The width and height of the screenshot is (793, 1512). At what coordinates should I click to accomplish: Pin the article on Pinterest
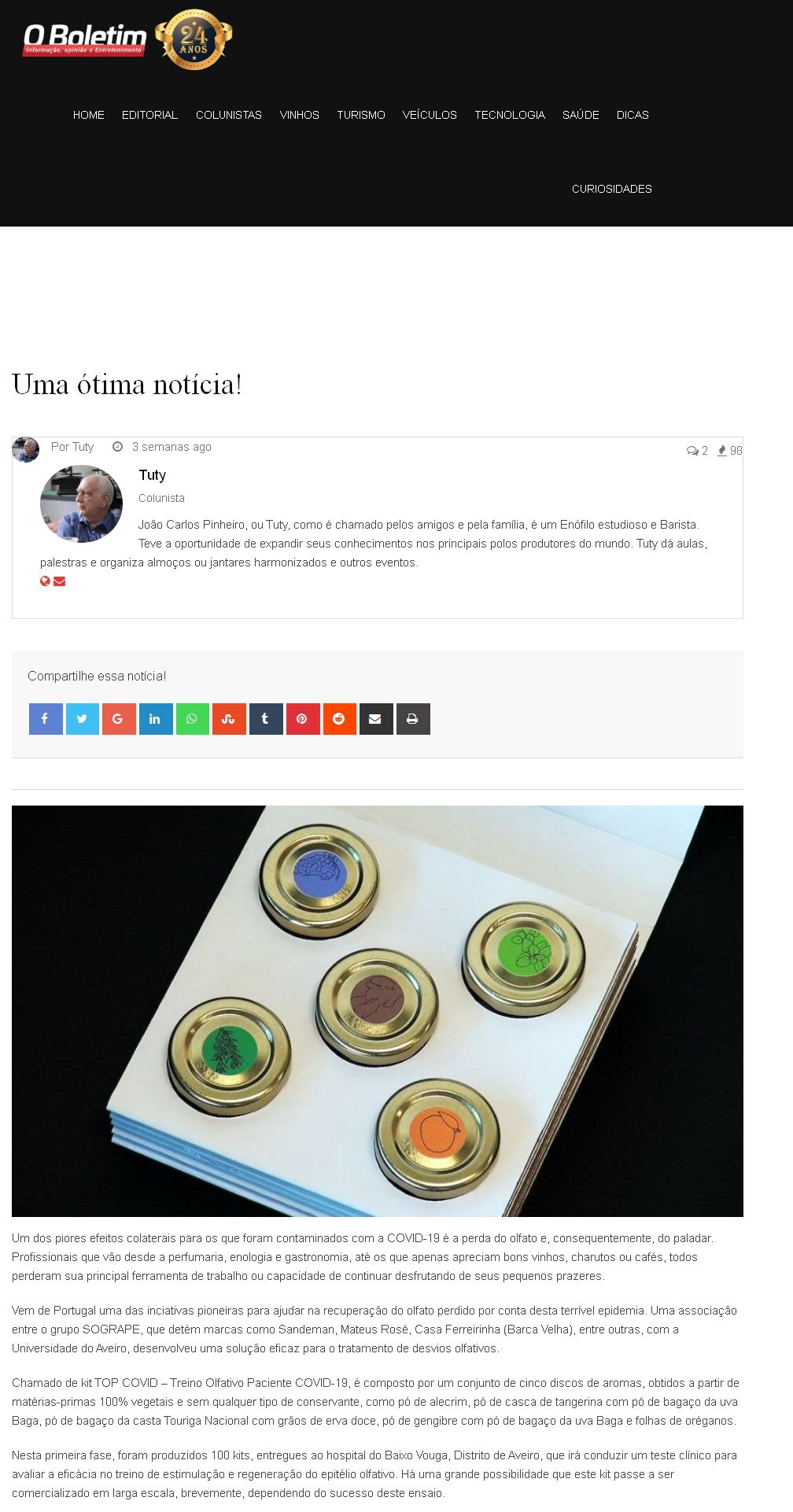click(x=303, y=719)
